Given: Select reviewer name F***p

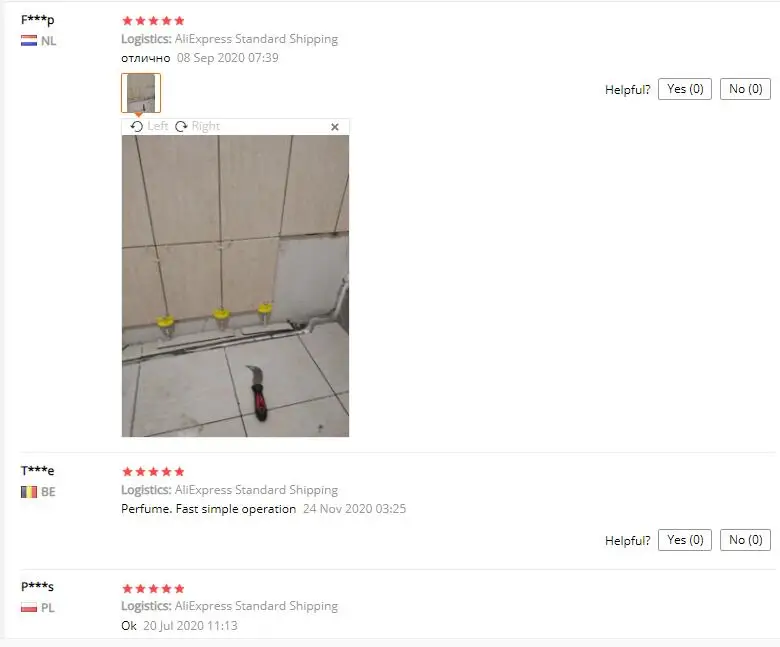Looking at the screenshot, I should (x=38, y=20).
